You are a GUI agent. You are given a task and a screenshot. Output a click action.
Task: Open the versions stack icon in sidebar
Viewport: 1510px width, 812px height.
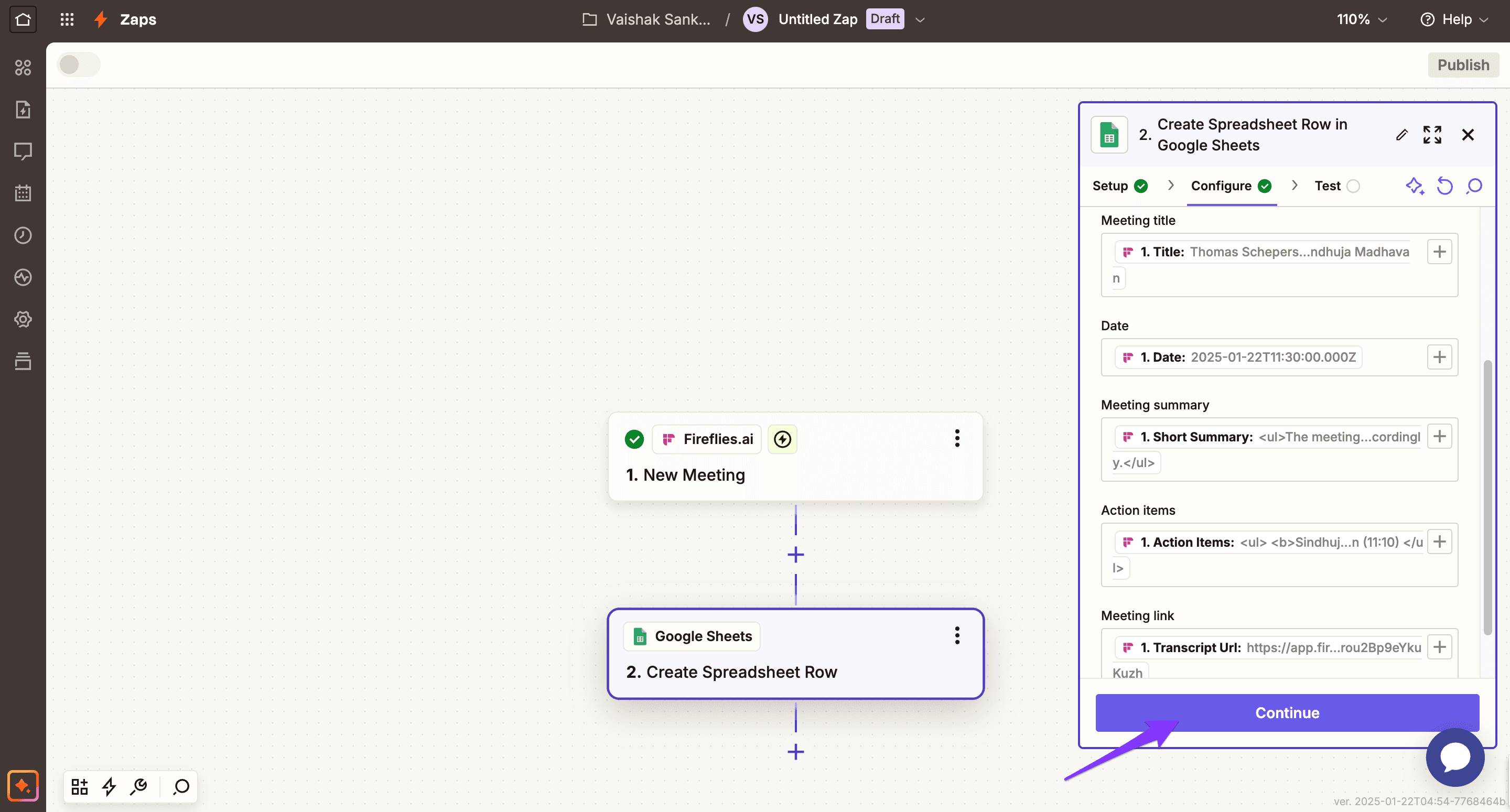tap(23, 361)
